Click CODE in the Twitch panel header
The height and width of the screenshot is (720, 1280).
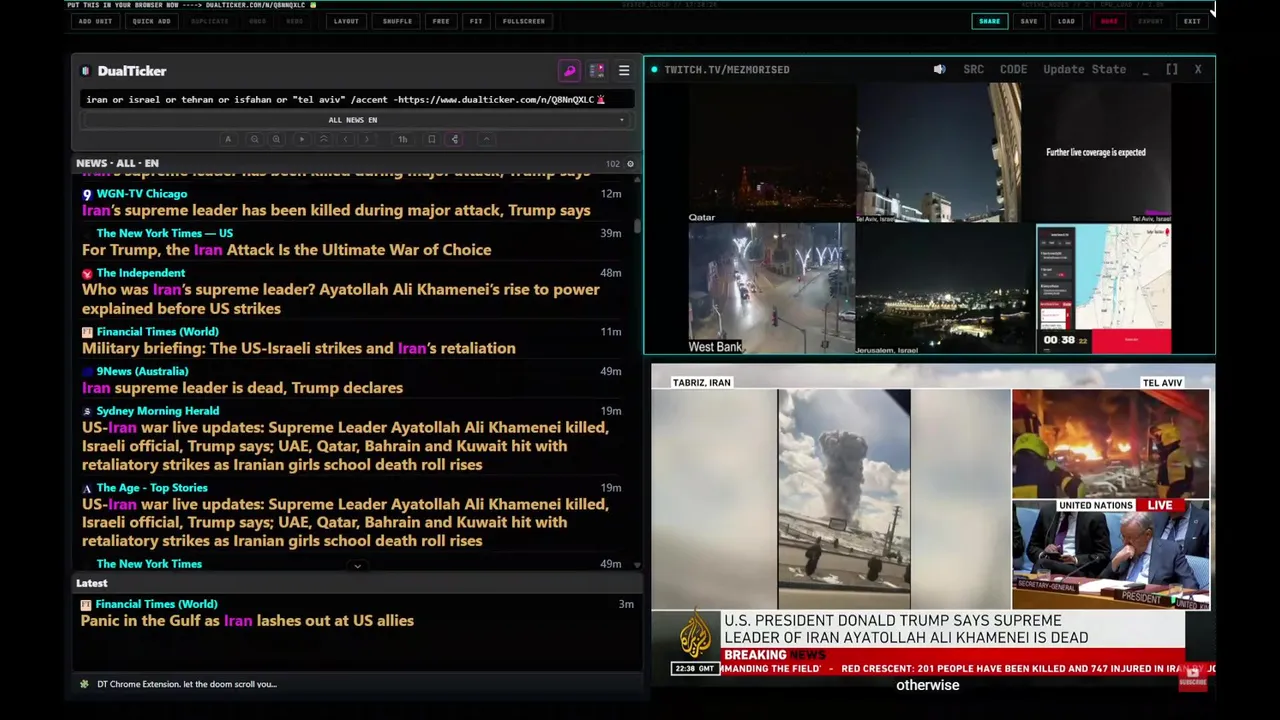(1013, 69)
